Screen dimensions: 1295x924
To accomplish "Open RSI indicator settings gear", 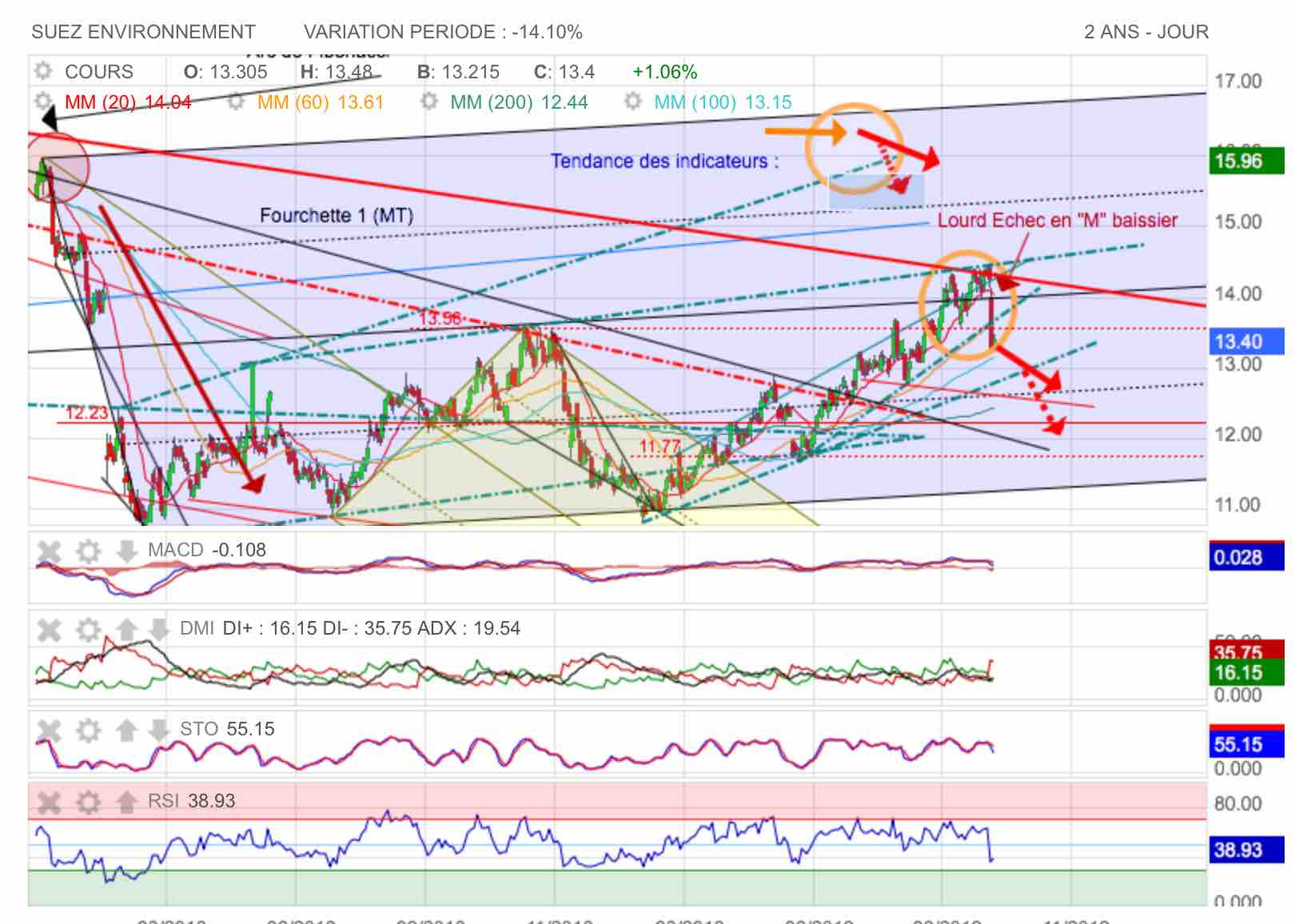I will tap(88, 802).
